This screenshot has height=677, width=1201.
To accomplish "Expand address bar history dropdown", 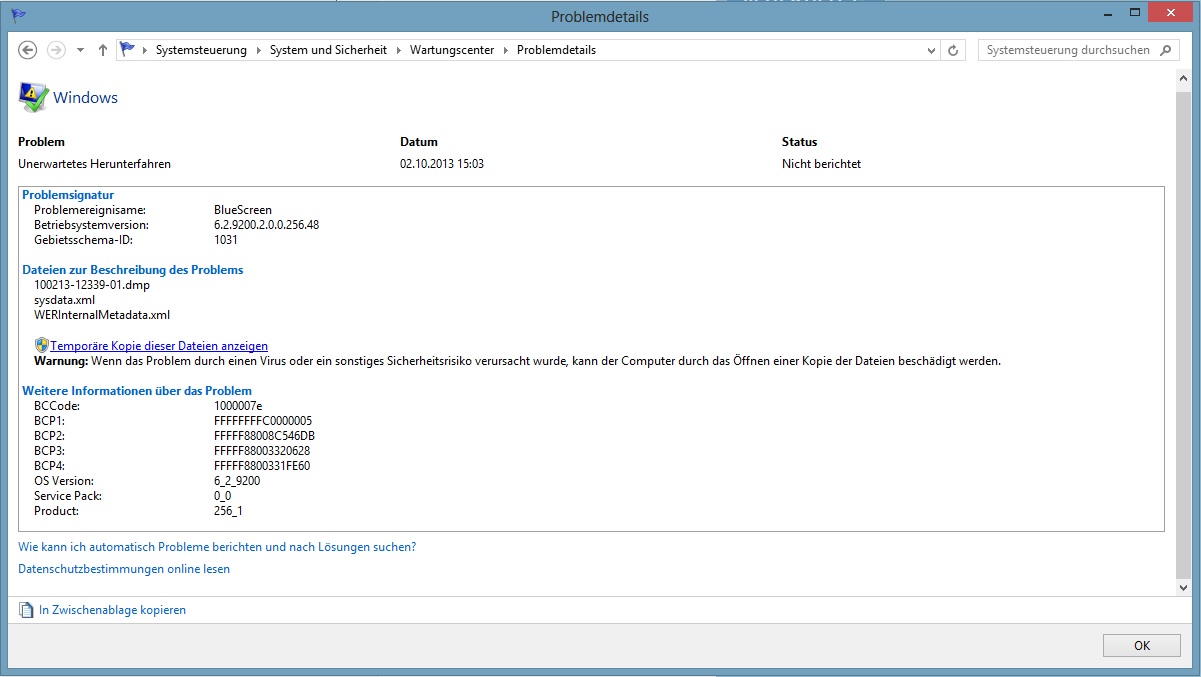I will click(931, 50).
